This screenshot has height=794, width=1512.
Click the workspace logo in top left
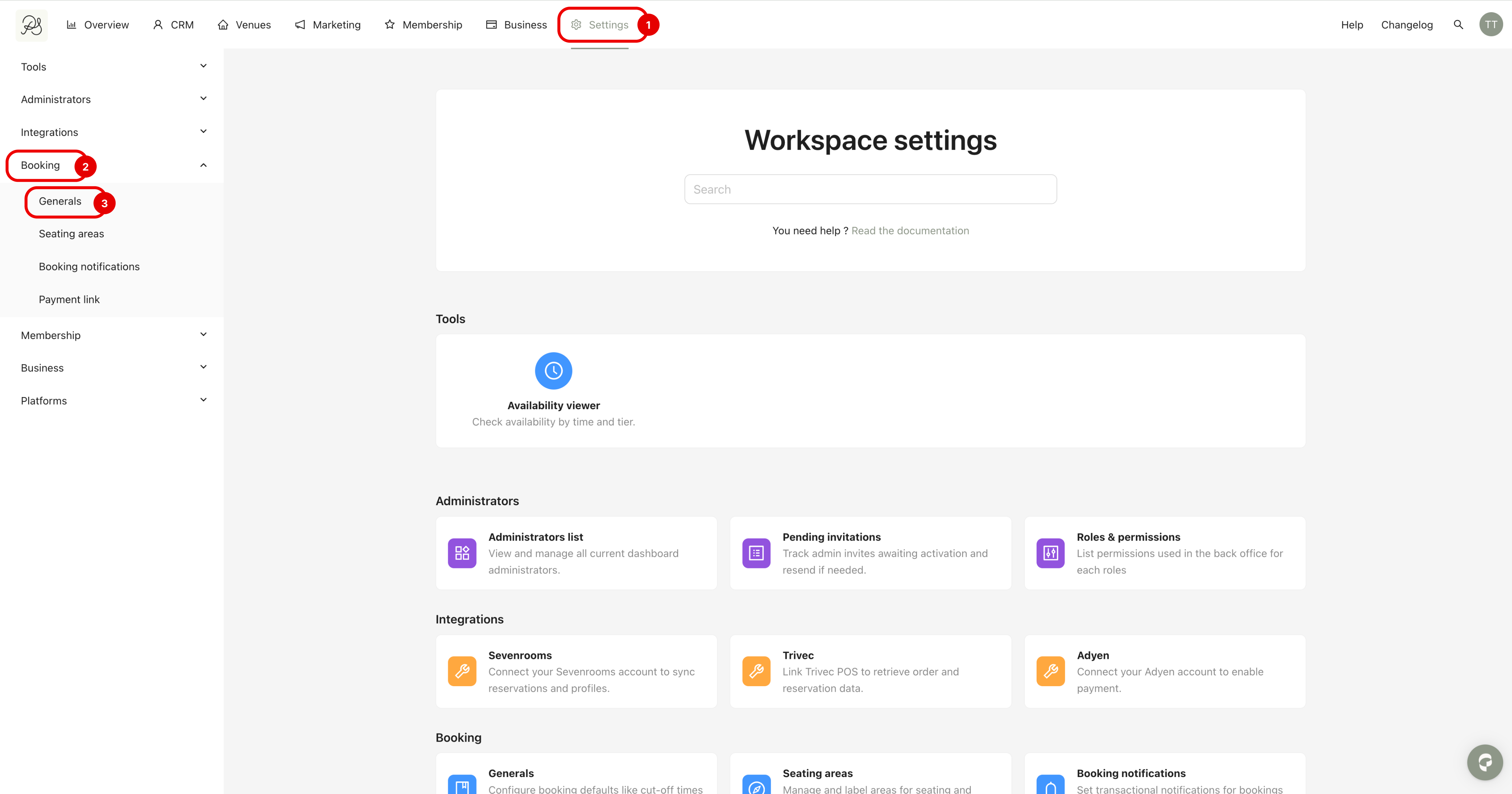coord(31,25)
